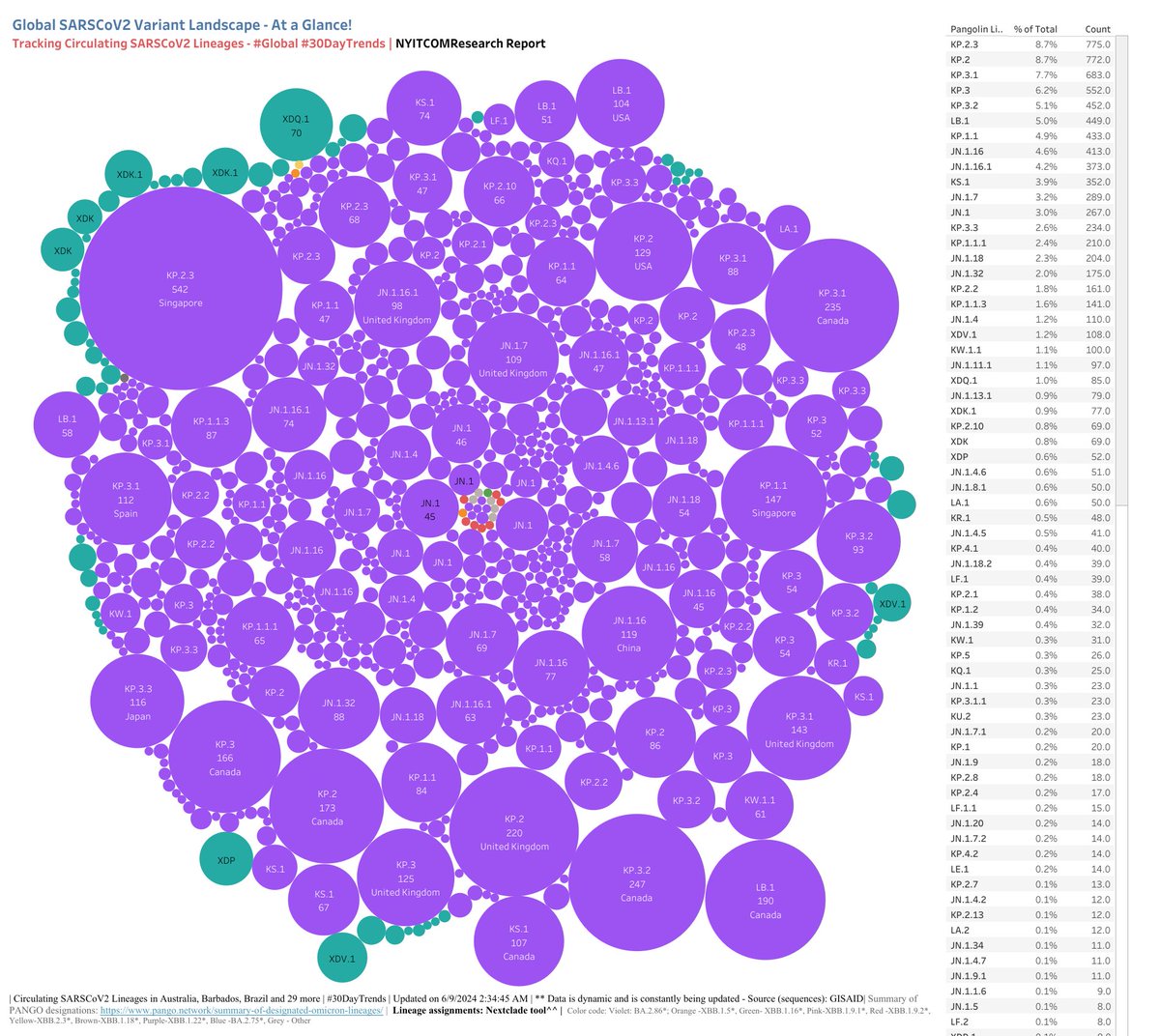Viewport: 1160px width, 1036px height.
Task: Select the JN.1.32 88 bubble
Action: [338, 709]
